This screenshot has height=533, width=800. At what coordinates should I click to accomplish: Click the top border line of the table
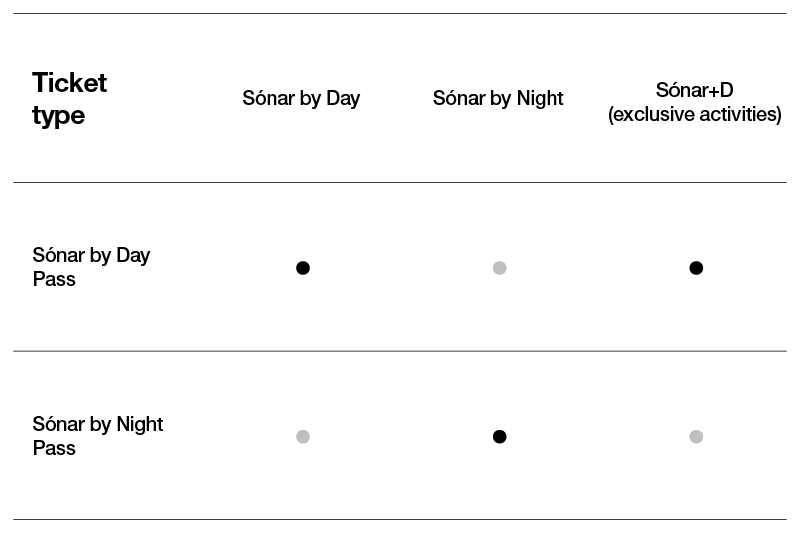400,13
